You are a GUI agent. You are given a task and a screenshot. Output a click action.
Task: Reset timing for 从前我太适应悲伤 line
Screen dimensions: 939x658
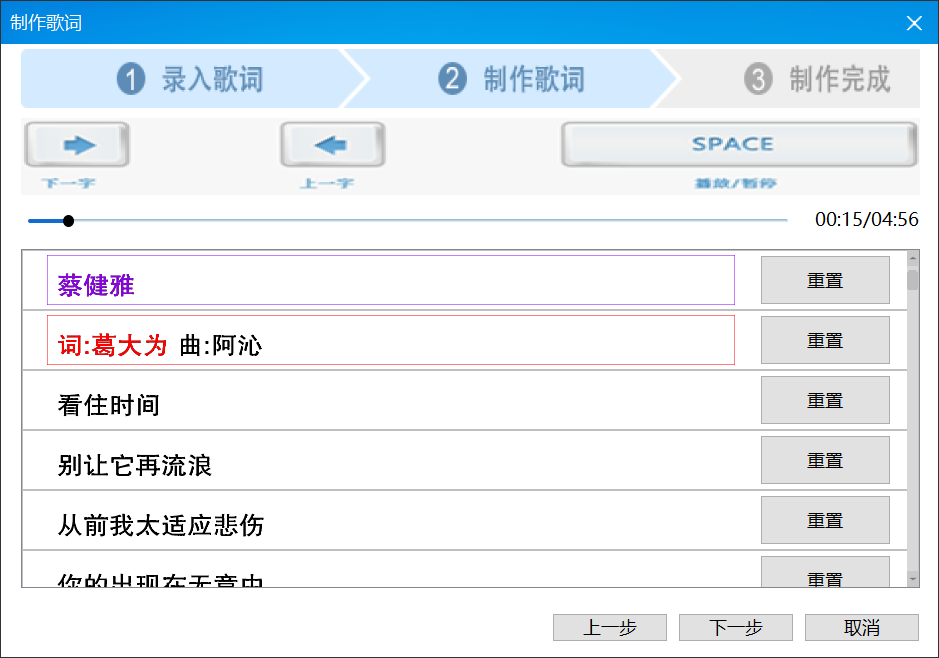825,521
